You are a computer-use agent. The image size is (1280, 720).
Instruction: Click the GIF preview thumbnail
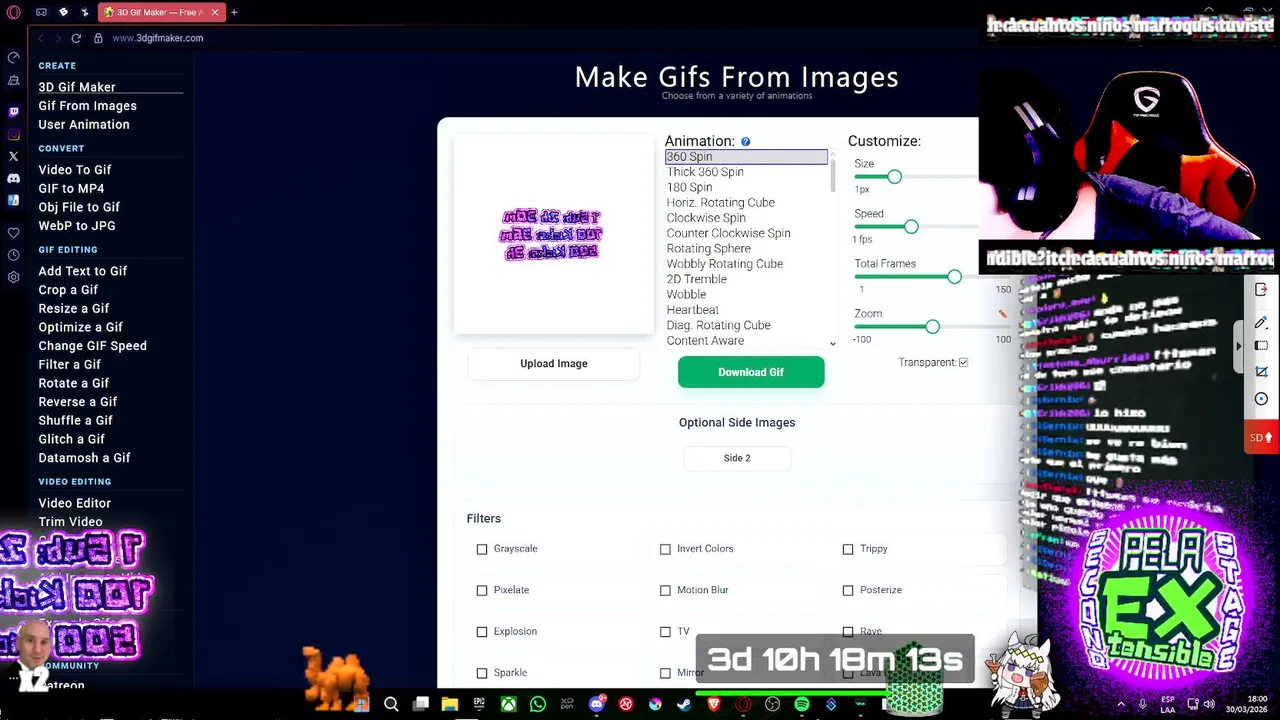tap(552, 234)
